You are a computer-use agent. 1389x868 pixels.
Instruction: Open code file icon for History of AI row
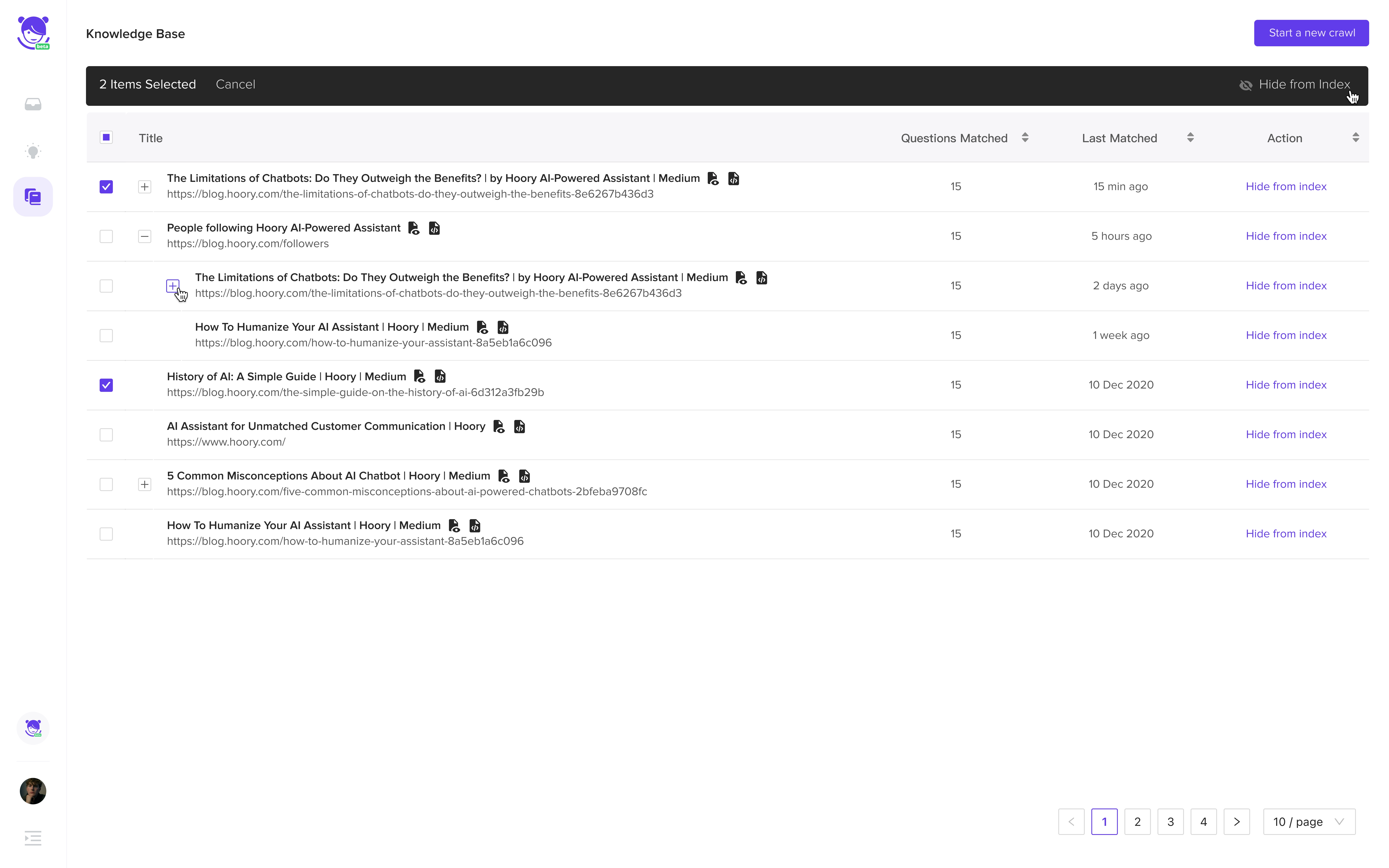[440, 377]
